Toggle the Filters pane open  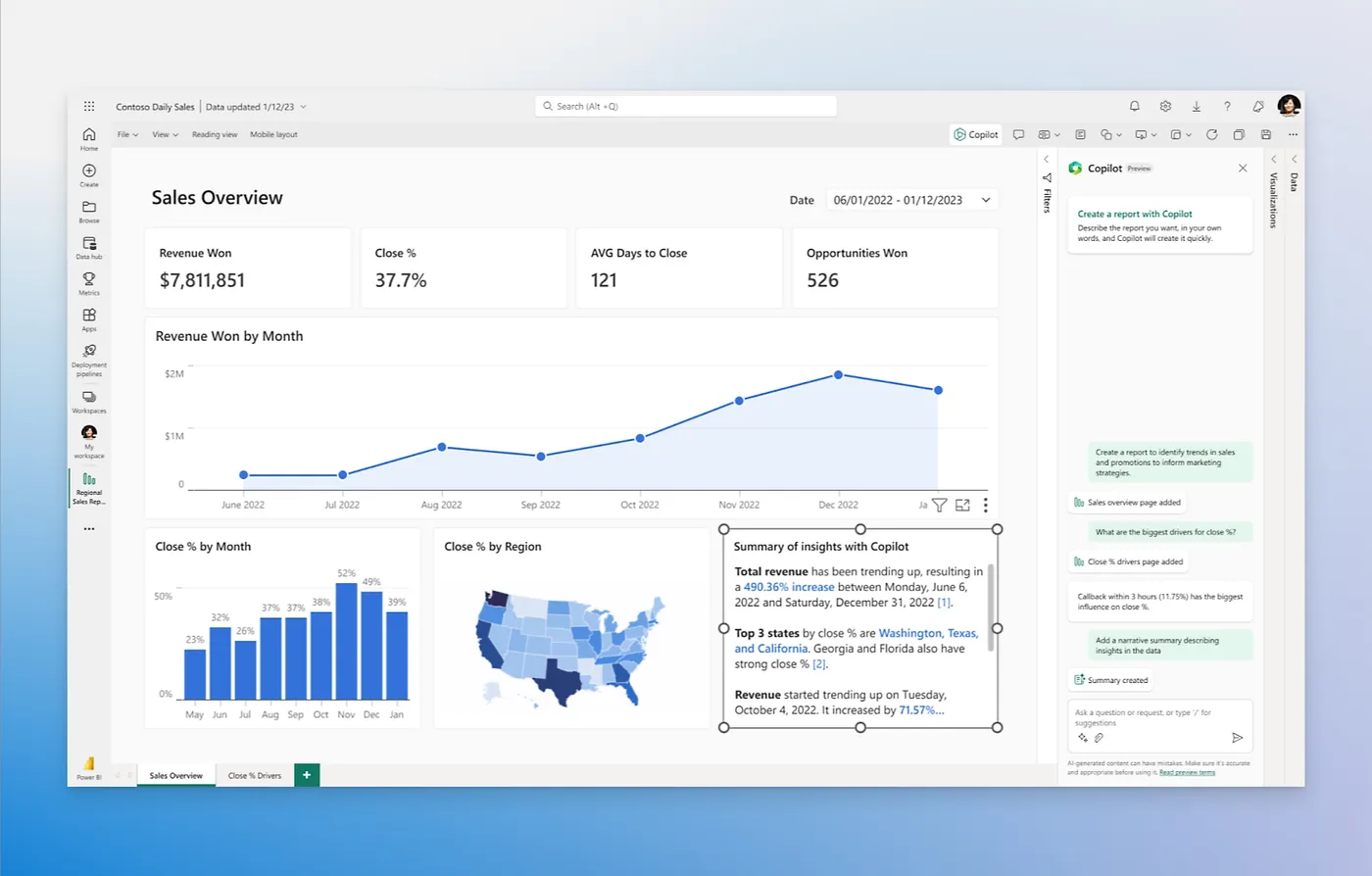[x=1047, y=181]
